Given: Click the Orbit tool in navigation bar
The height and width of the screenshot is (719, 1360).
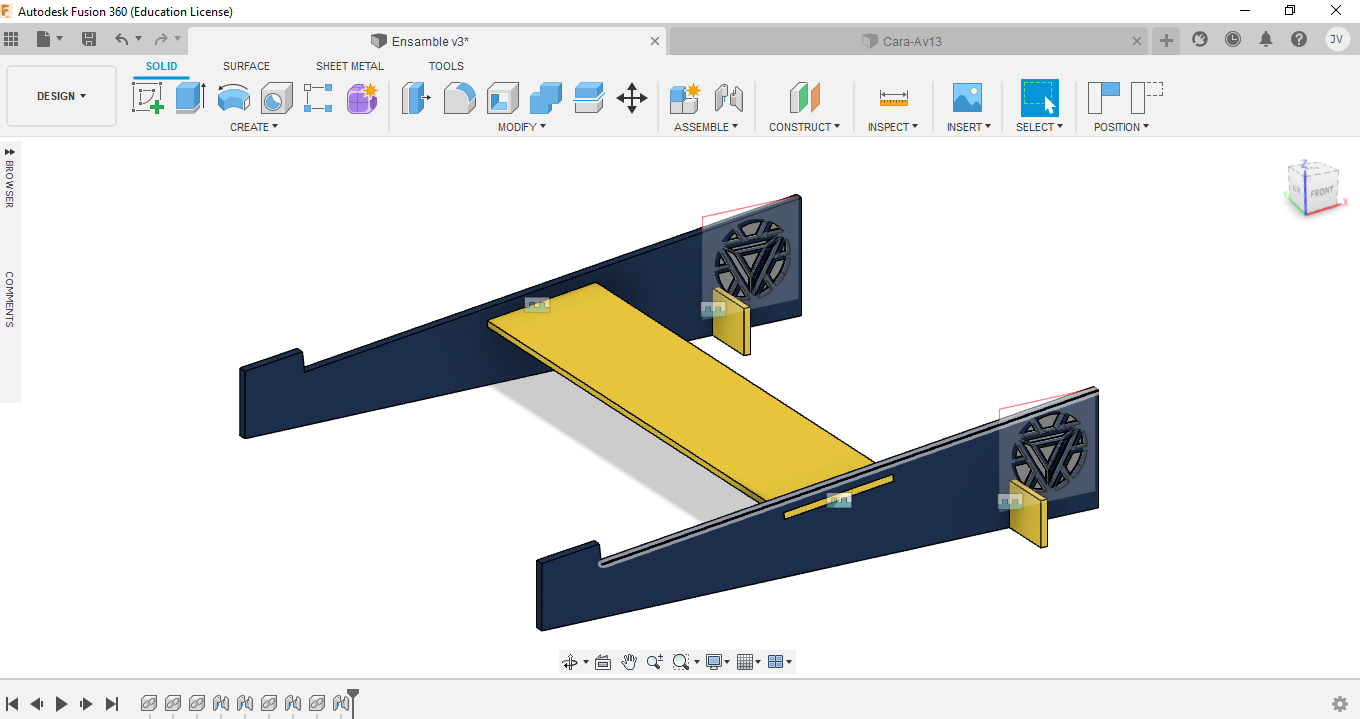Looking at the screenshot, I should [x=570, y=662].
